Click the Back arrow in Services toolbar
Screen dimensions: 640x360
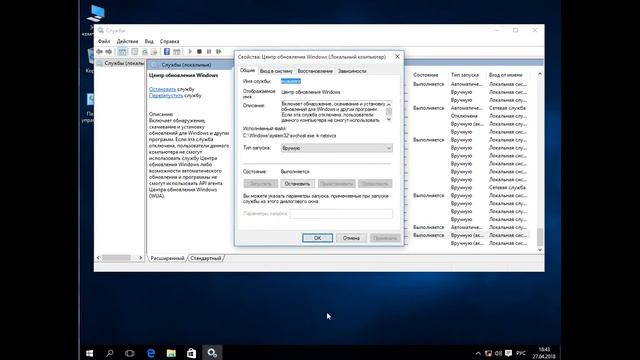click(x=100, y=52)
